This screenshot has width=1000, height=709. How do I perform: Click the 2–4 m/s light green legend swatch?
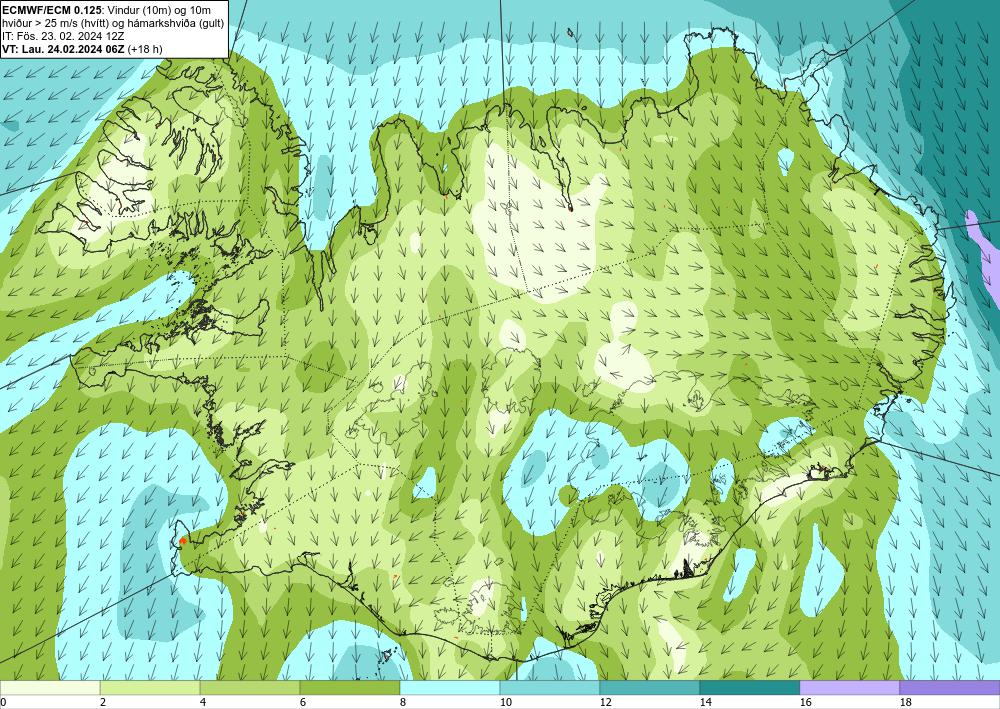coord(150,688)
